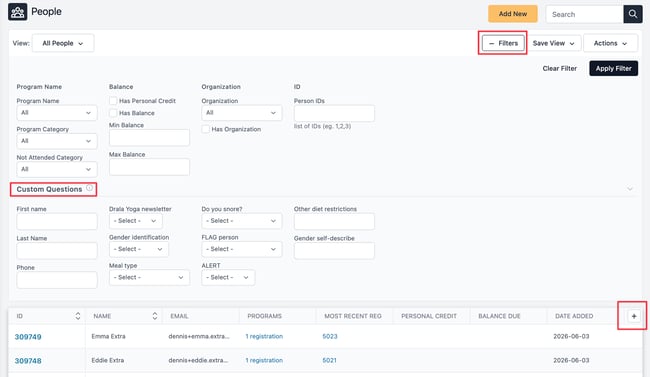Focus the Search input field
This screenshot has width=650, height=377.
click(585, 14)
